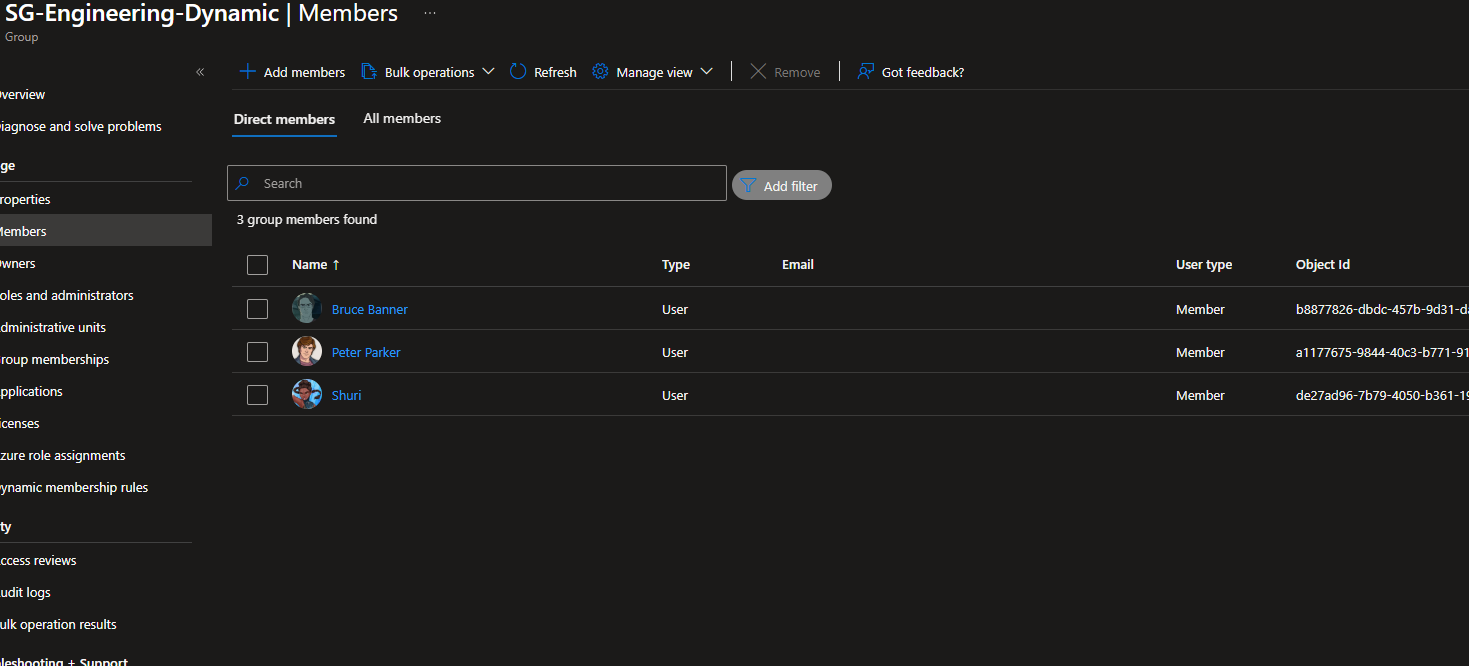The height and width of the screenshot is (666, 1469).
Task: Click the Add filter funnel icon
Action: (x=748, y=185)
